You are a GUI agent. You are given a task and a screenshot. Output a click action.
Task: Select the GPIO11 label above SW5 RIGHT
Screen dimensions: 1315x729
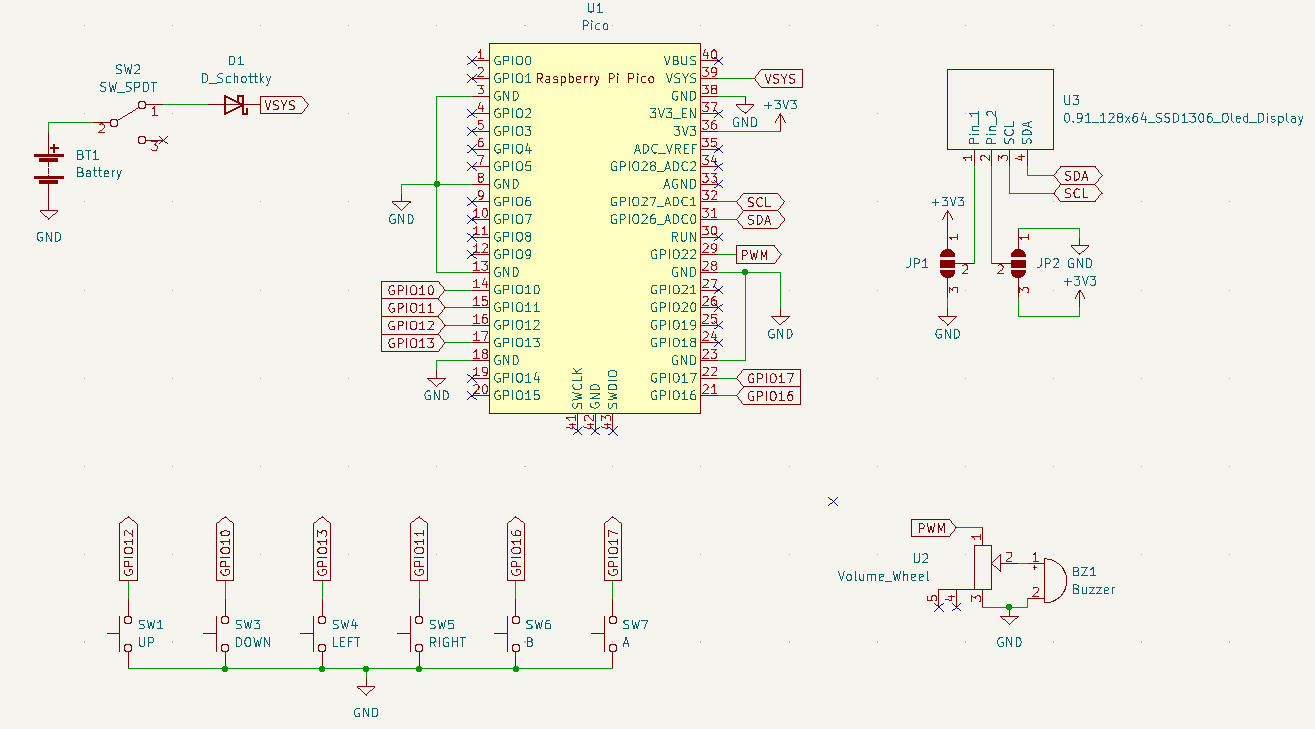(419, 548)
